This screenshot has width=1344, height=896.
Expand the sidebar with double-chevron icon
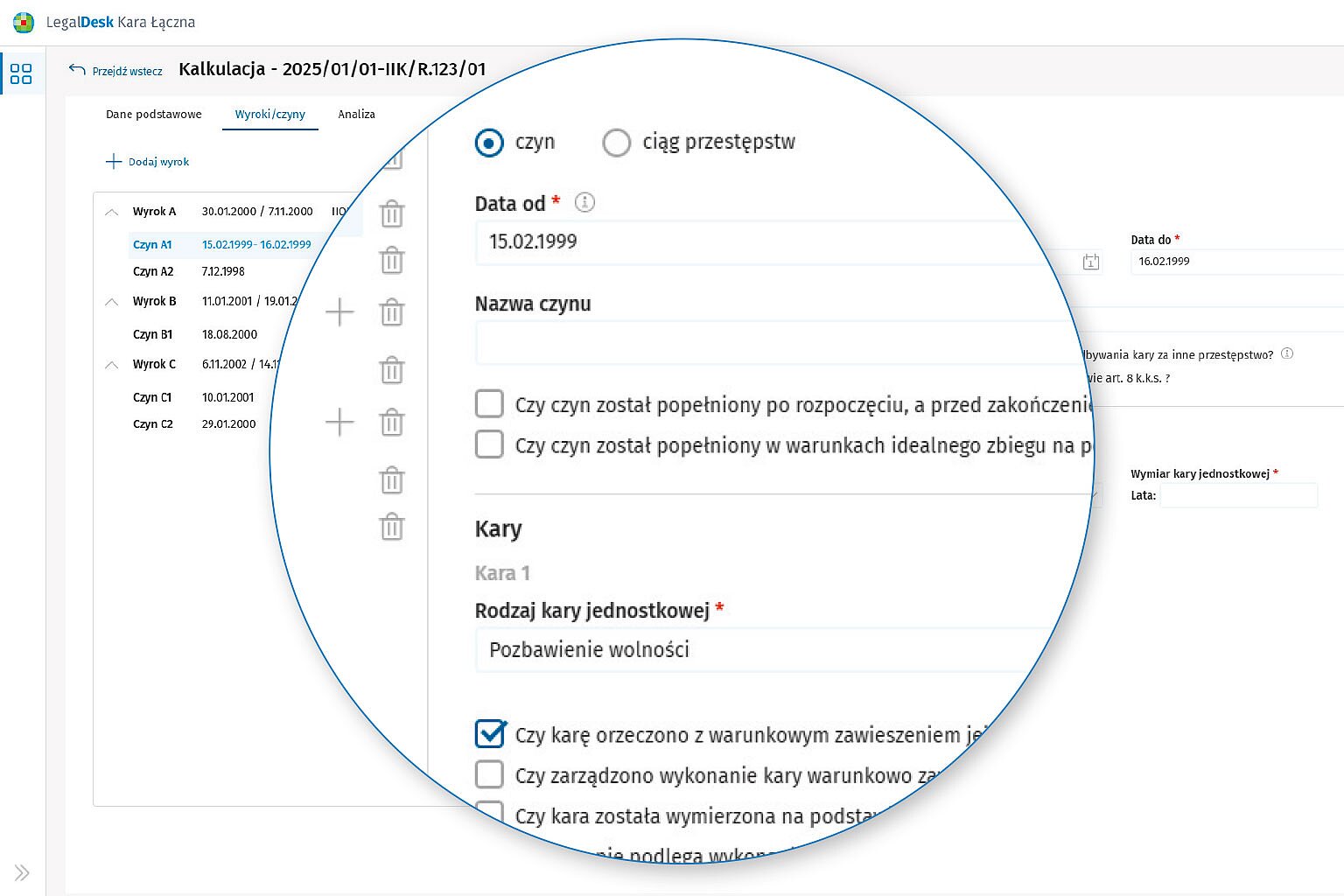click(x=22, y=872)
